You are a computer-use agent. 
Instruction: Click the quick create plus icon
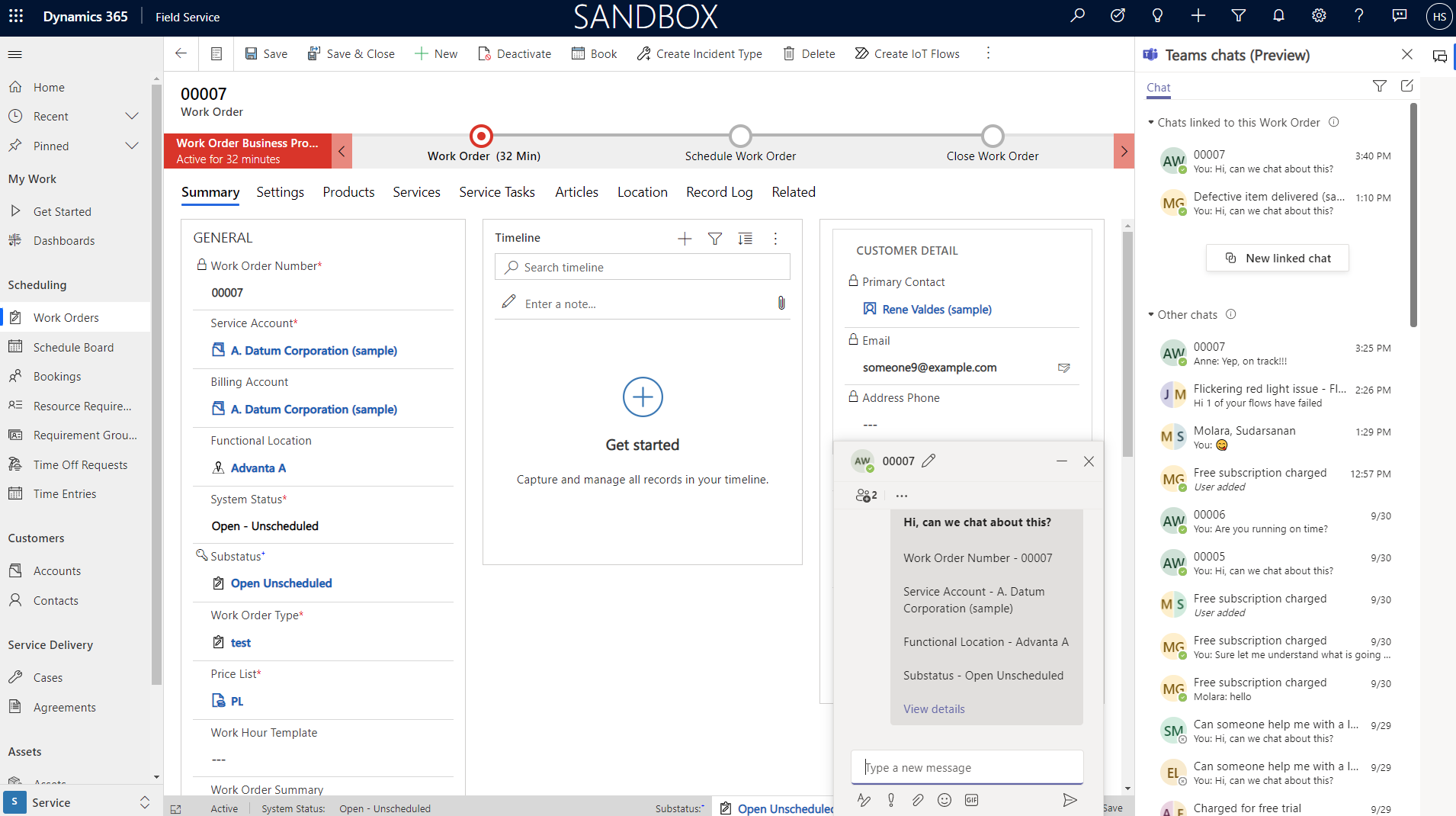click(1198, 16)
